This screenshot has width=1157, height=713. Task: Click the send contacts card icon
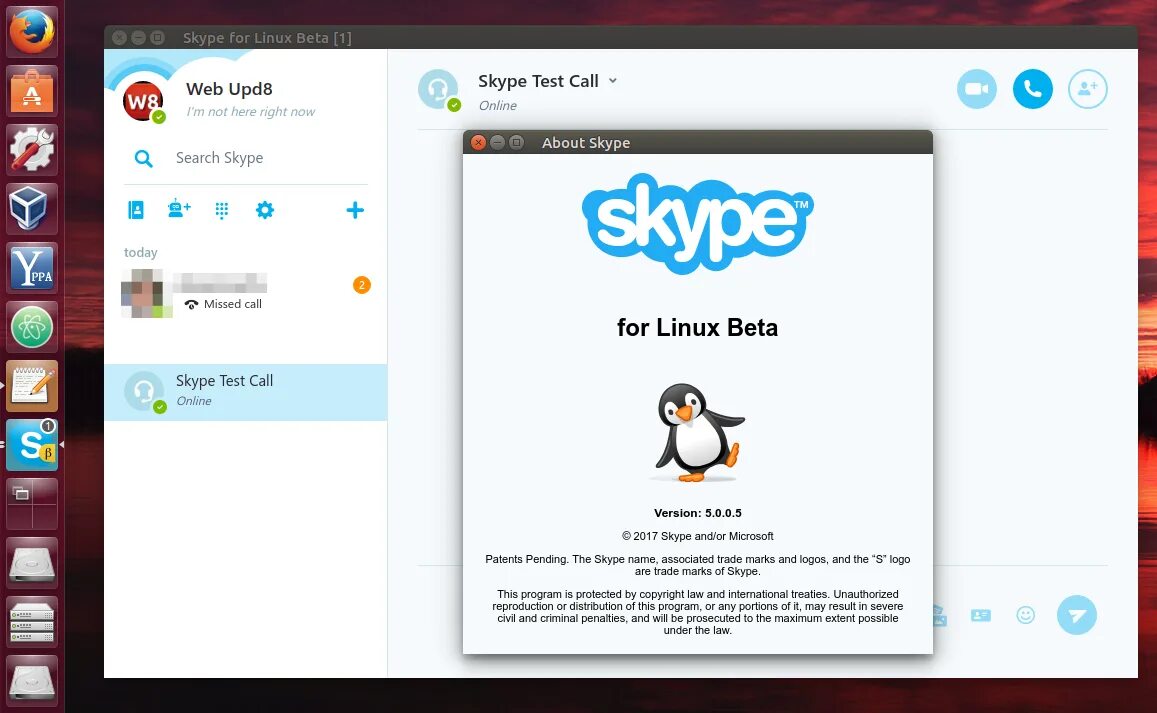pyautogui.click(x=981, y=615)
